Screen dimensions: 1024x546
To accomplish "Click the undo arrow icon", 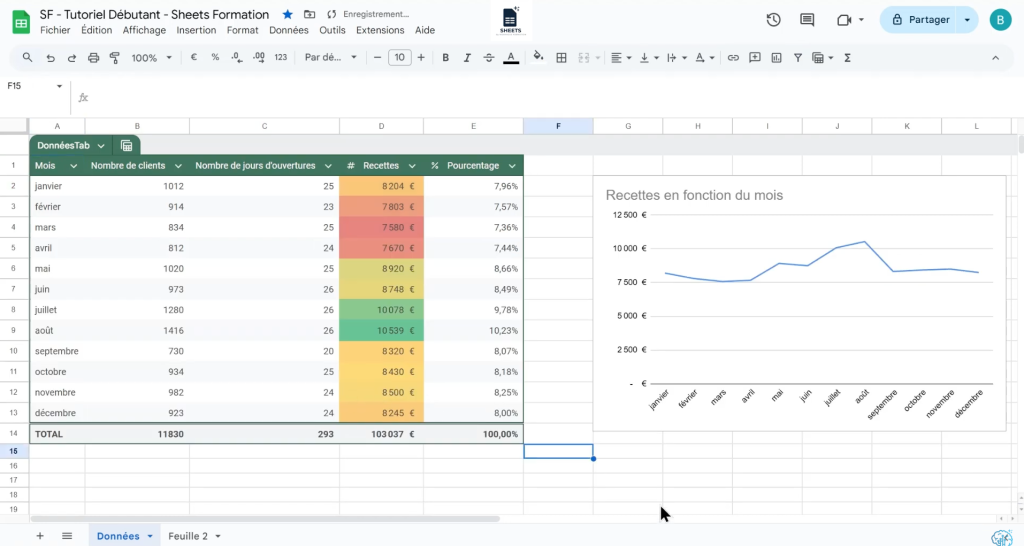I will pyautogui.click(x=50, y=57).
